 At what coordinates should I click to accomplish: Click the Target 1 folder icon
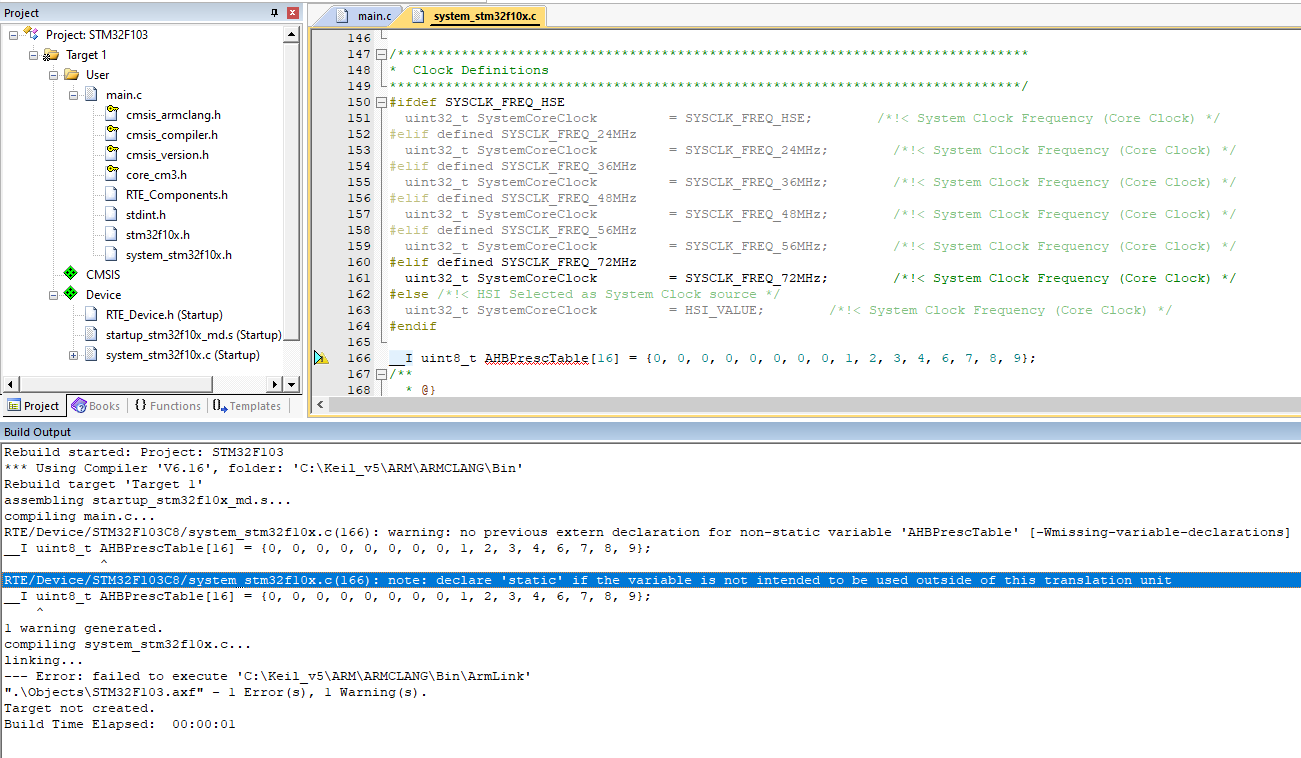[x=51, y=55]
